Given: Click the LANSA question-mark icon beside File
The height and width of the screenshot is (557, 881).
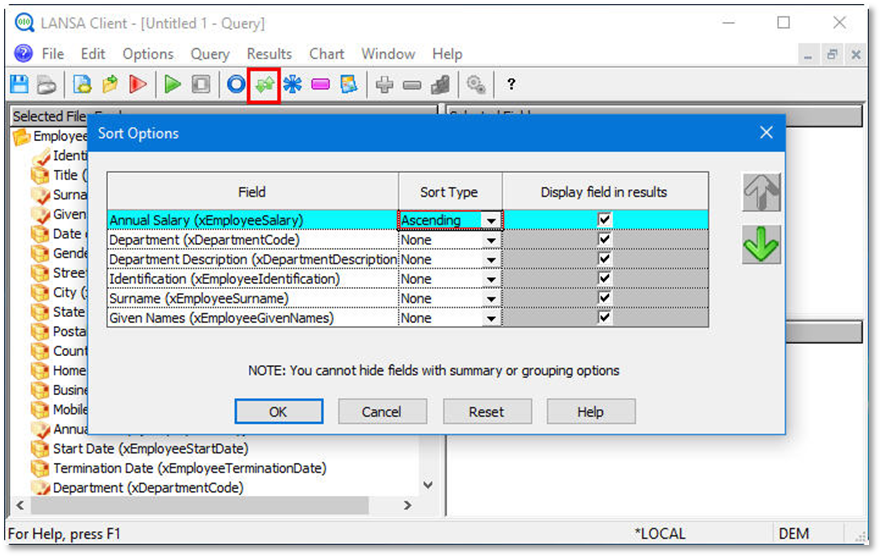Looking at the screenshot, I should tap(24, 54).
